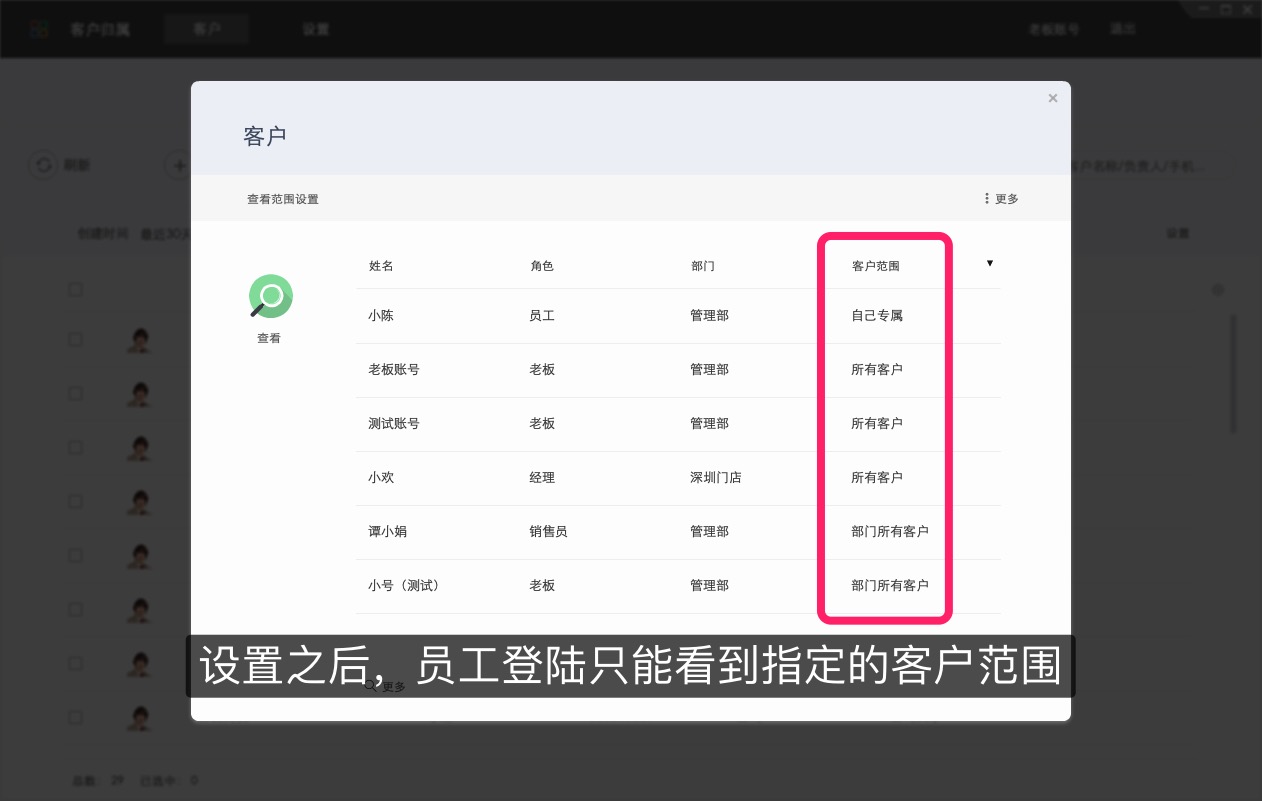The width and height of the screenshot is (1262, 801).
Task: Click the magnifier icon next to bottom 更多
Action: click(x=369, y=686)
